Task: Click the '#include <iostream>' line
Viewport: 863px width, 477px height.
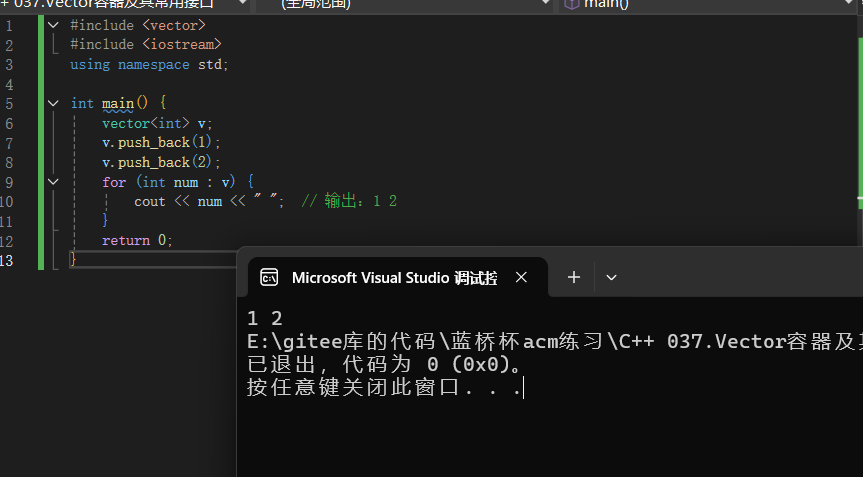Action: (x=146, y=45)
